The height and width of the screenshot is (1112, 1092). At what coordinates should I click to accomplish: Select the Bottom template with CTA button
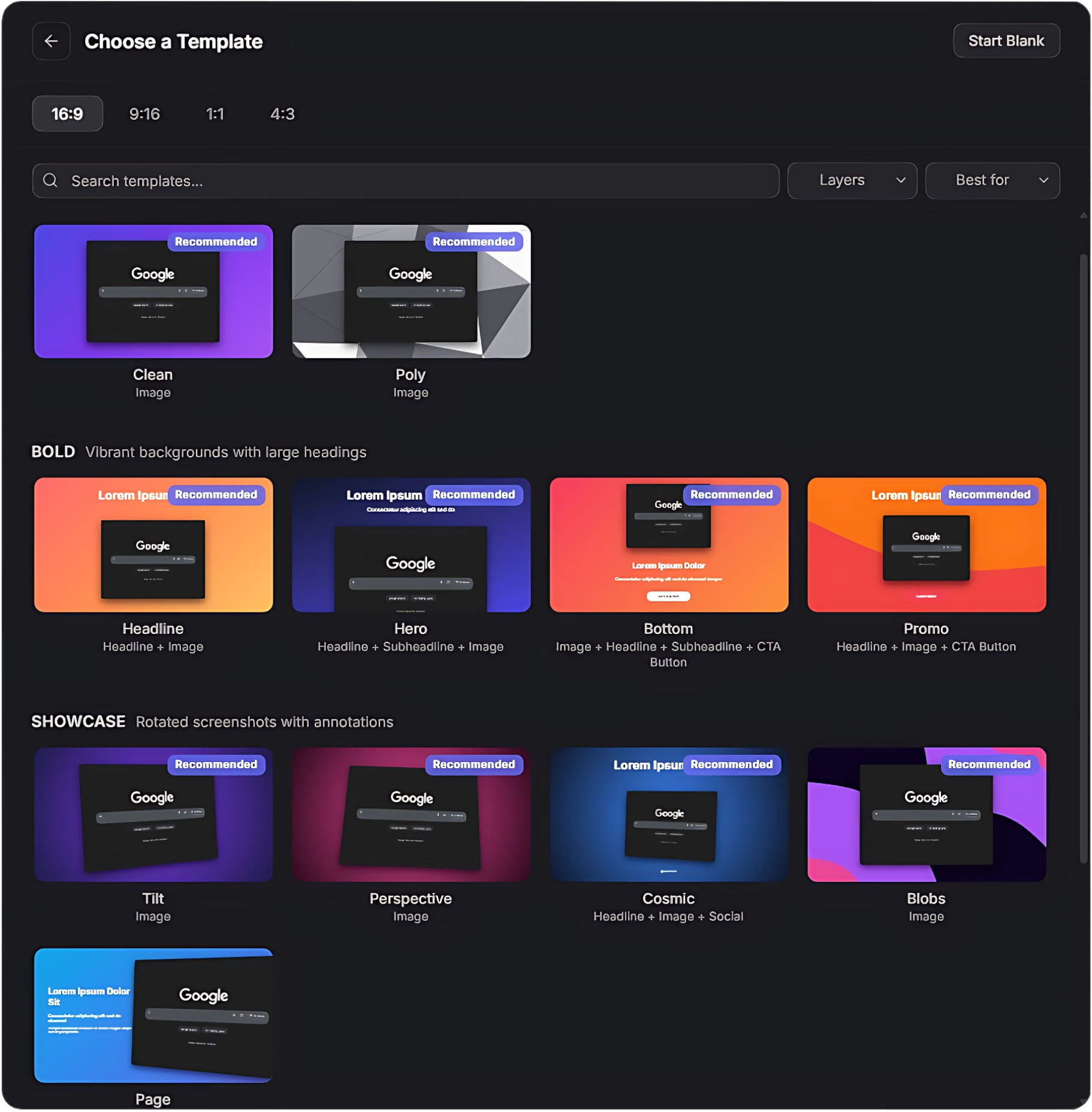tap(668, 545)
